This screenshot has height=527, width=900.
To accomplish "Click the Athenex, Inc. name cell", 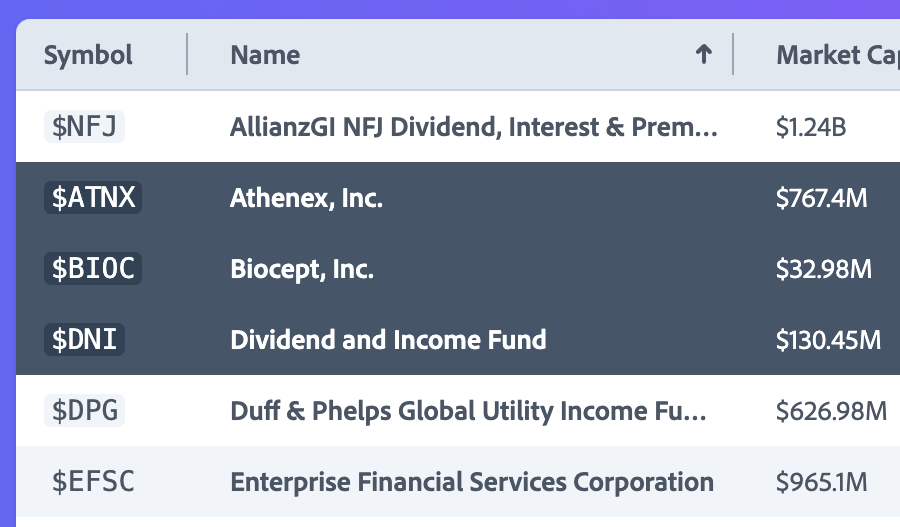I will coord(306,198).
